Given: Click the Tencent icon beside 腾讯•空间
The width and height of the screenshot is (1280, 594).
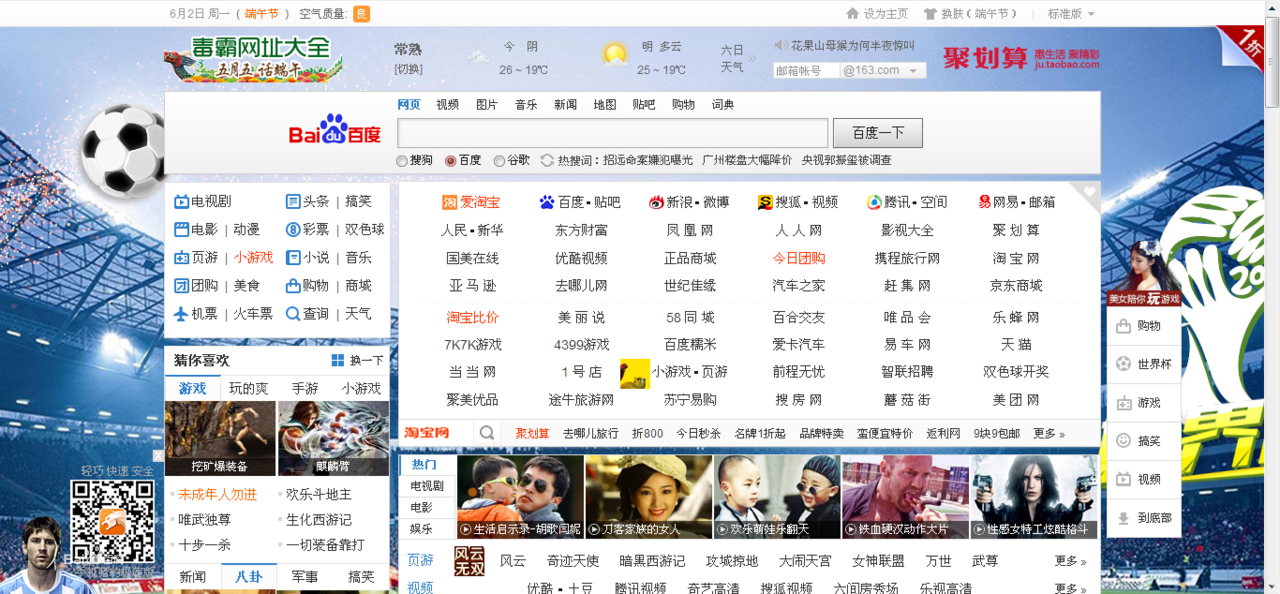Looking at the screenshot, I should pyautogui.click(x=874, y=202).
